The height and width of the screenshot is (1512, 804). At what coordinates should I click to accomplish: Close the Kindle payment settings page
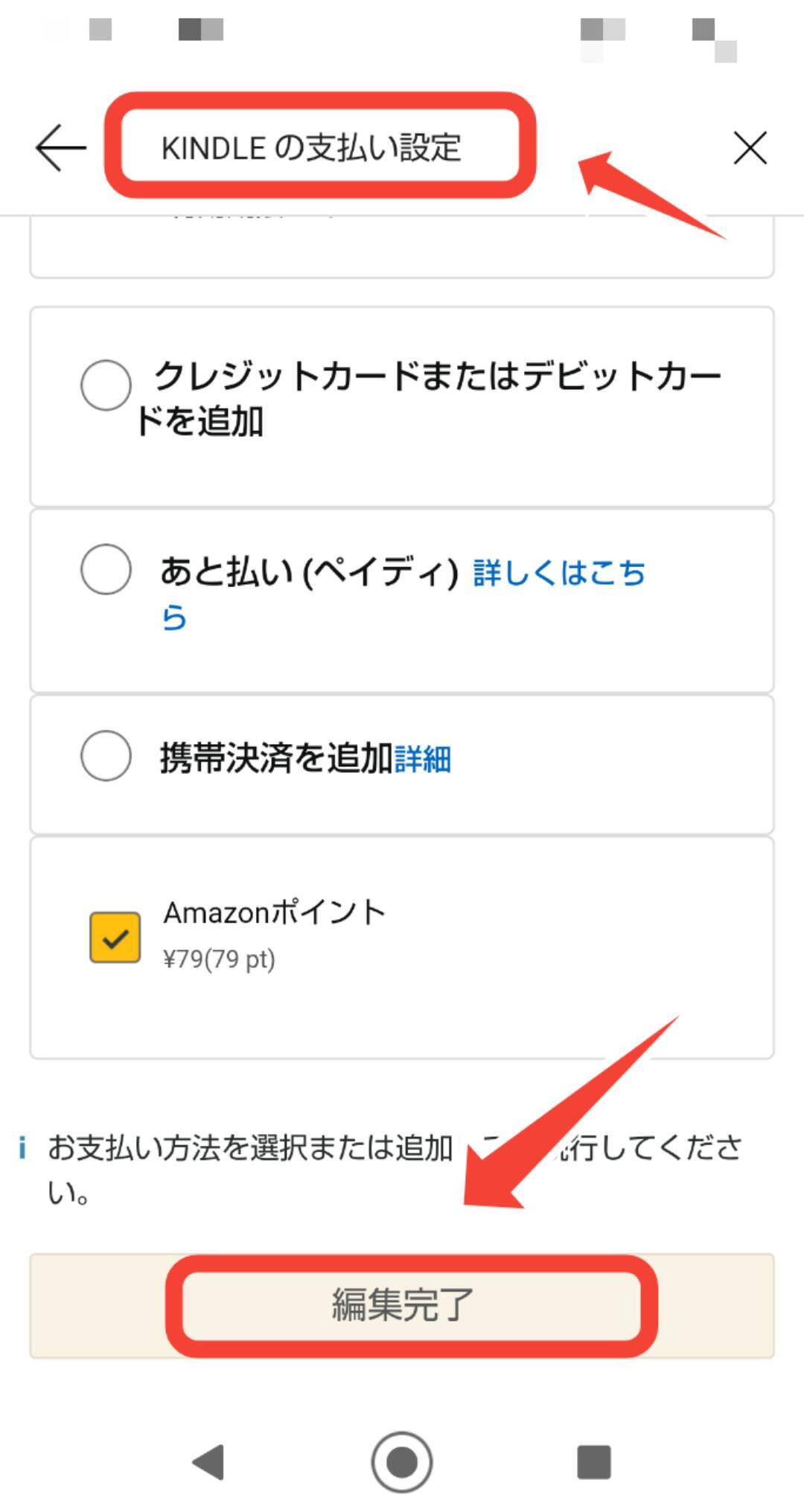750,147
